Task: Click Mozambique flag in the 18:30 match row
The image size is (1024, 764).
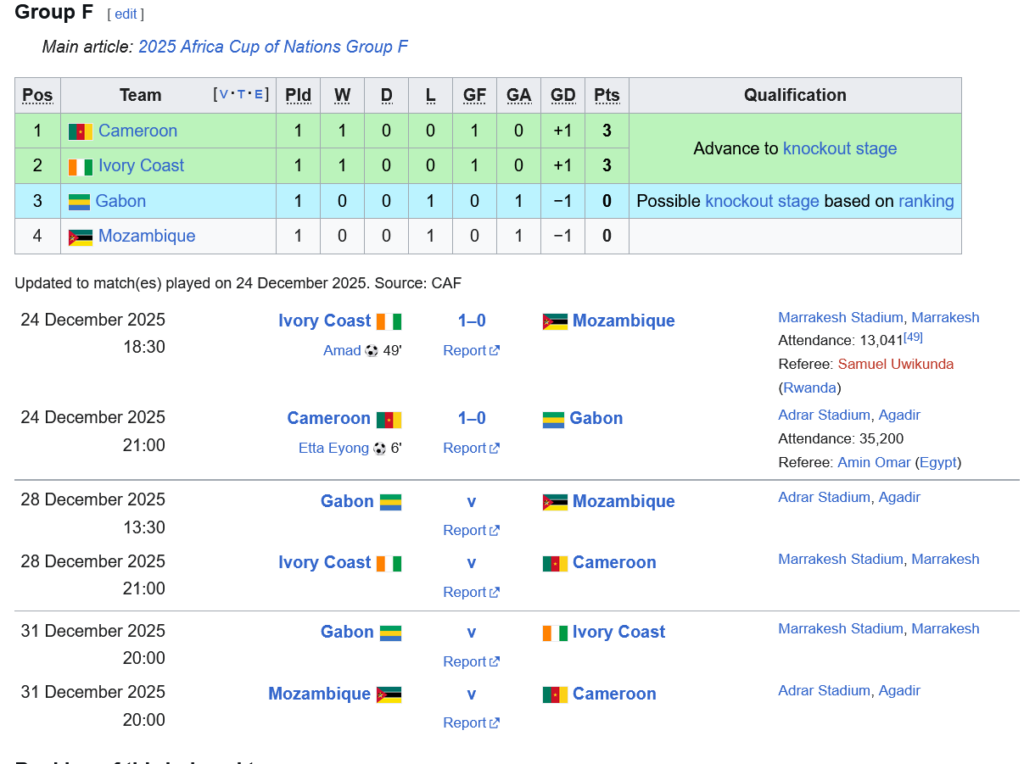Action: coord(555,321)
